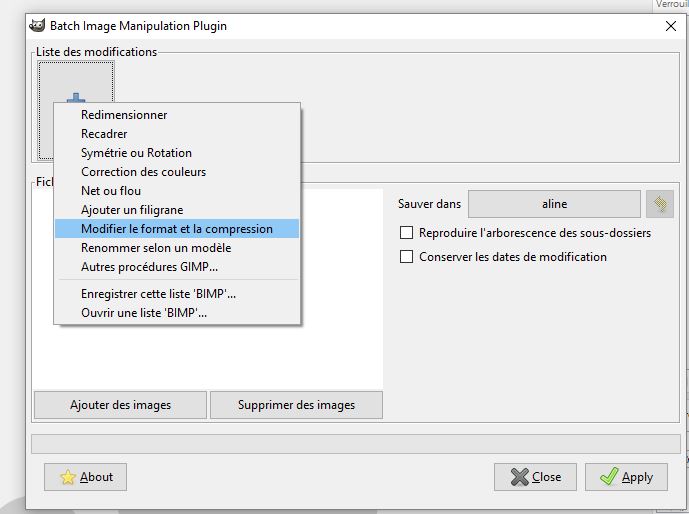Viewport: 689px width, 514px height.
Task: Click the progress bar above About
Action: [x=356, y=444]
